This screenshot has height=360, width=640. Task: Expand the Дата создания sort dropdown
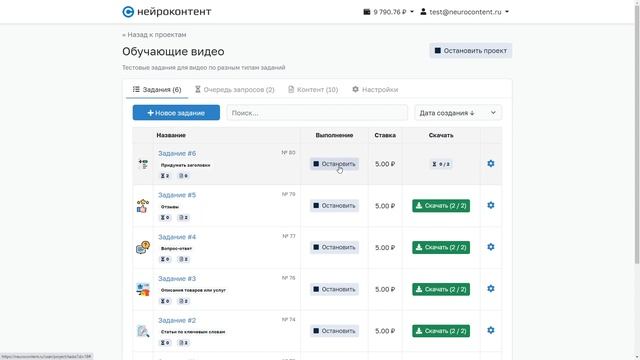[458, 113]
